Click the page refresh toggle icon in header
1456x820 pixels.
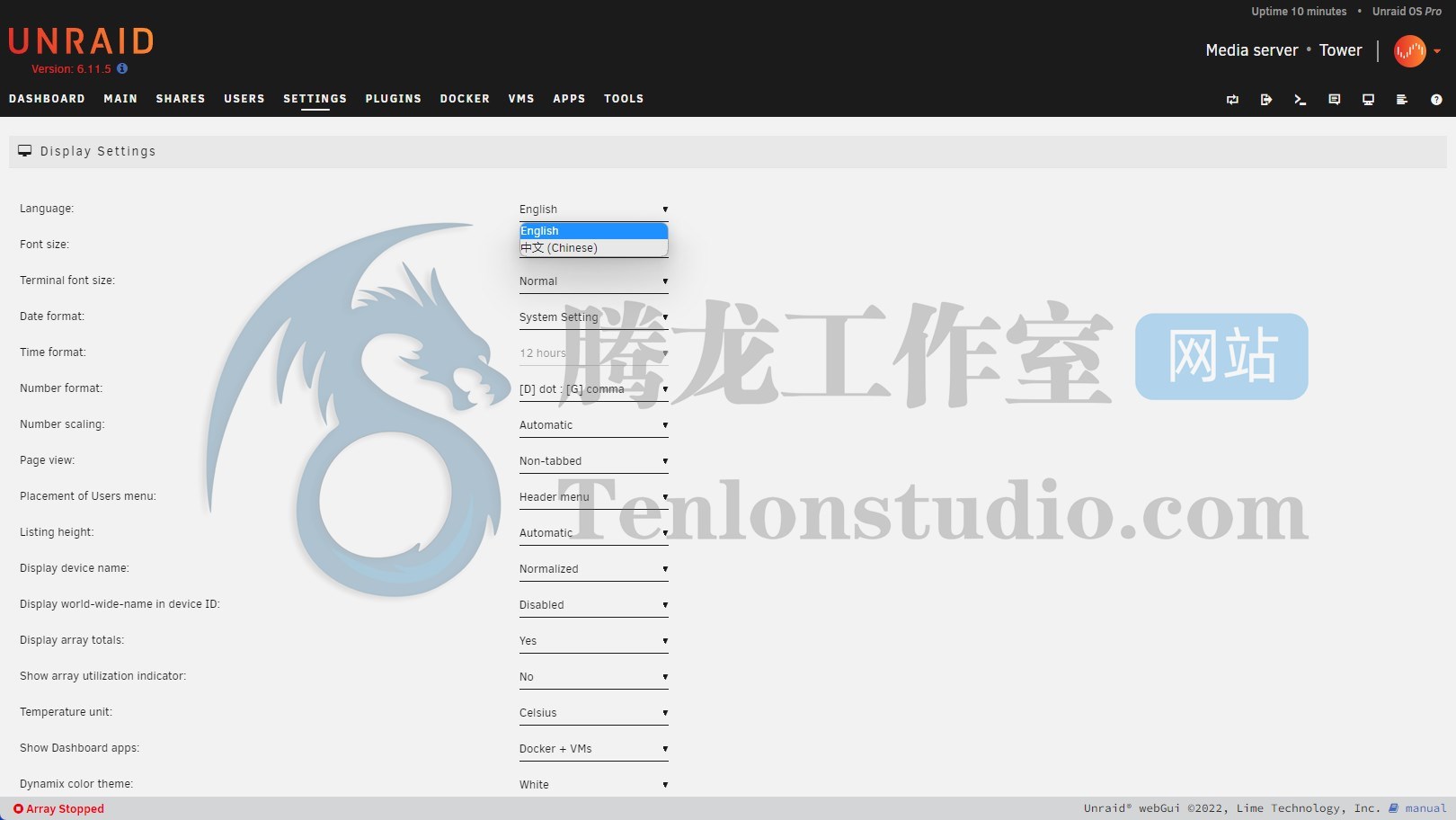pos(1232,100)
